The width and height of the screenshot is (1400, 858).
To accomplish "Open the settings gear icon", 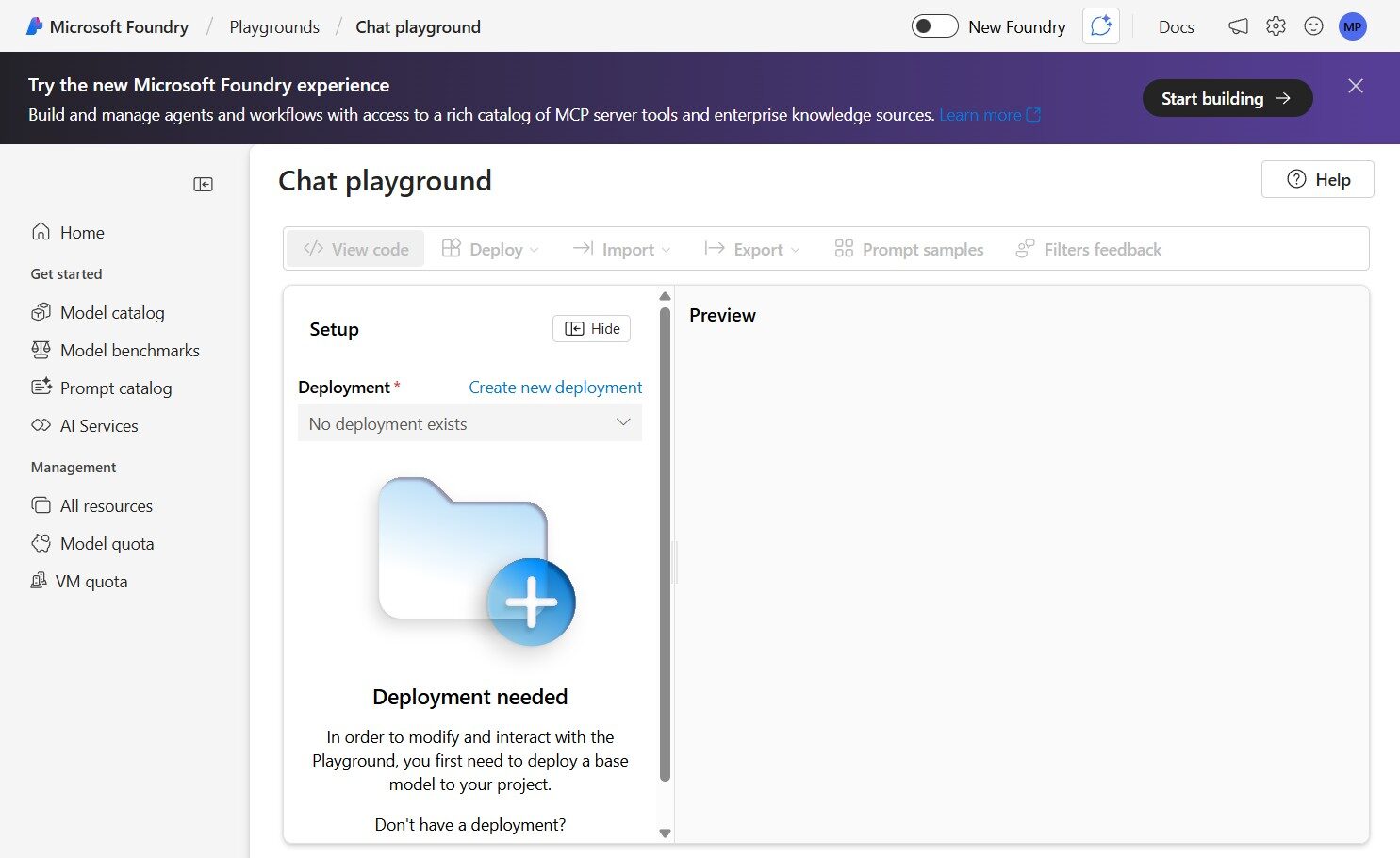I will [x=1276, y=26].
